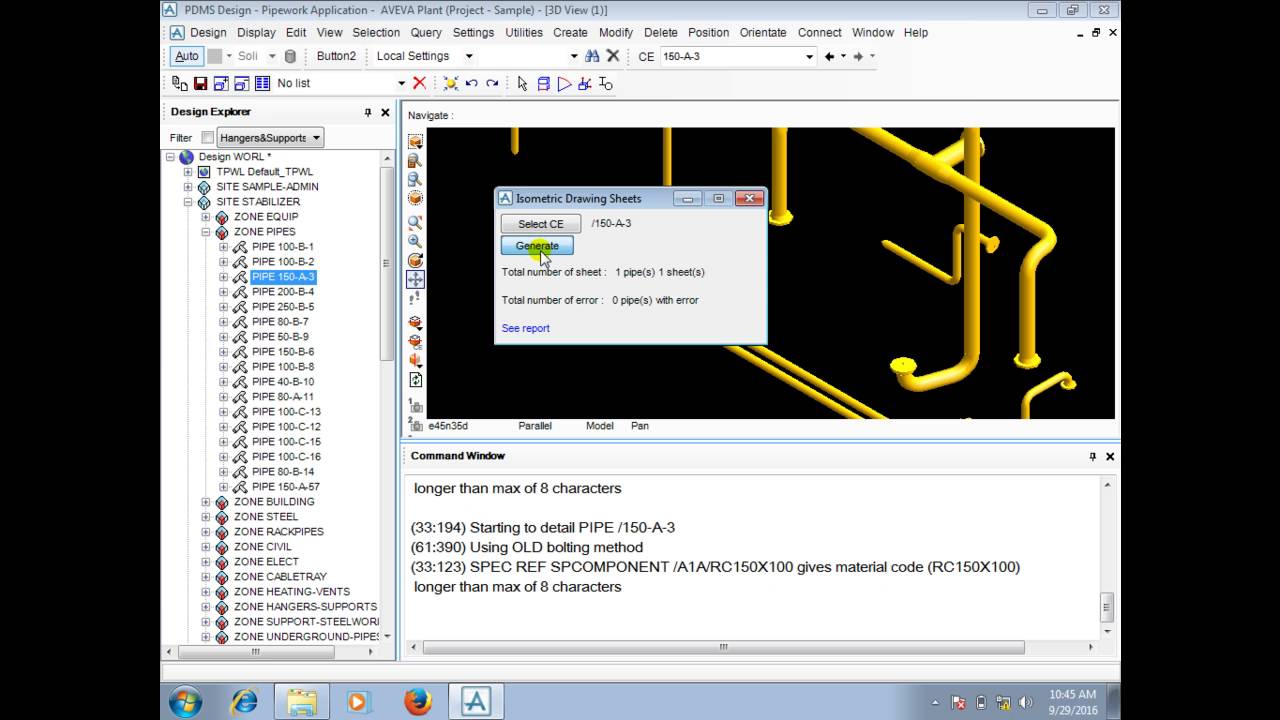Close the Command Window panel

tap(1110, 456)
